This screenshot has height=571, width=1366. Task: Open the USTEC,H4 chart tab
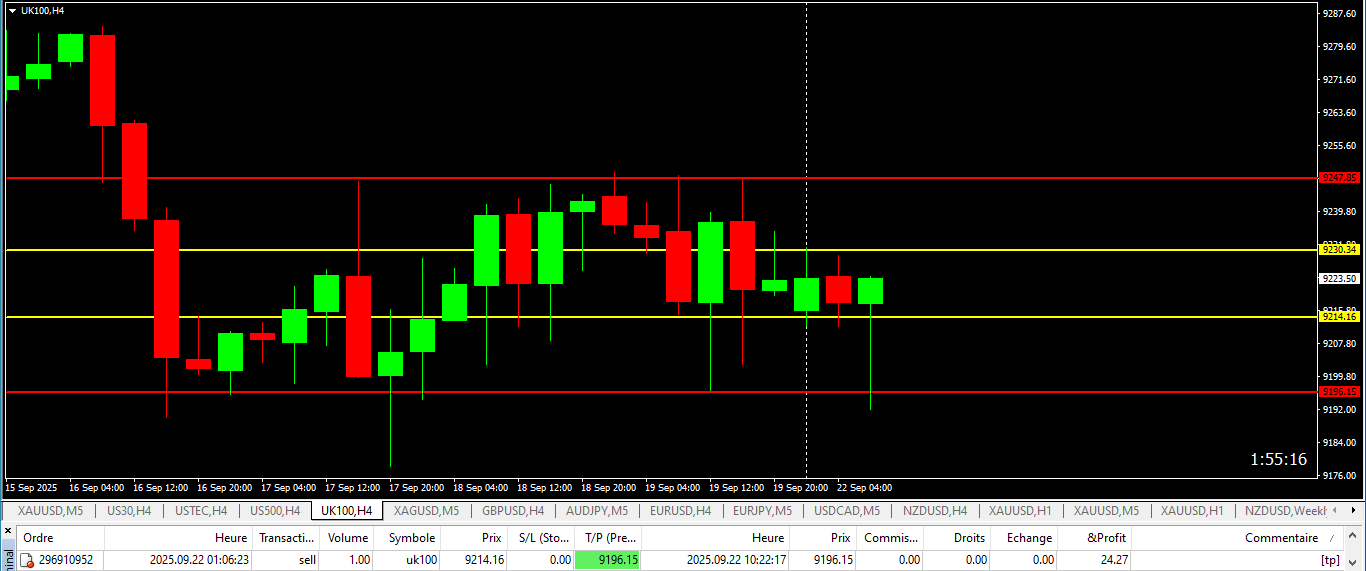pyautogui.click(x=201, y=511)
